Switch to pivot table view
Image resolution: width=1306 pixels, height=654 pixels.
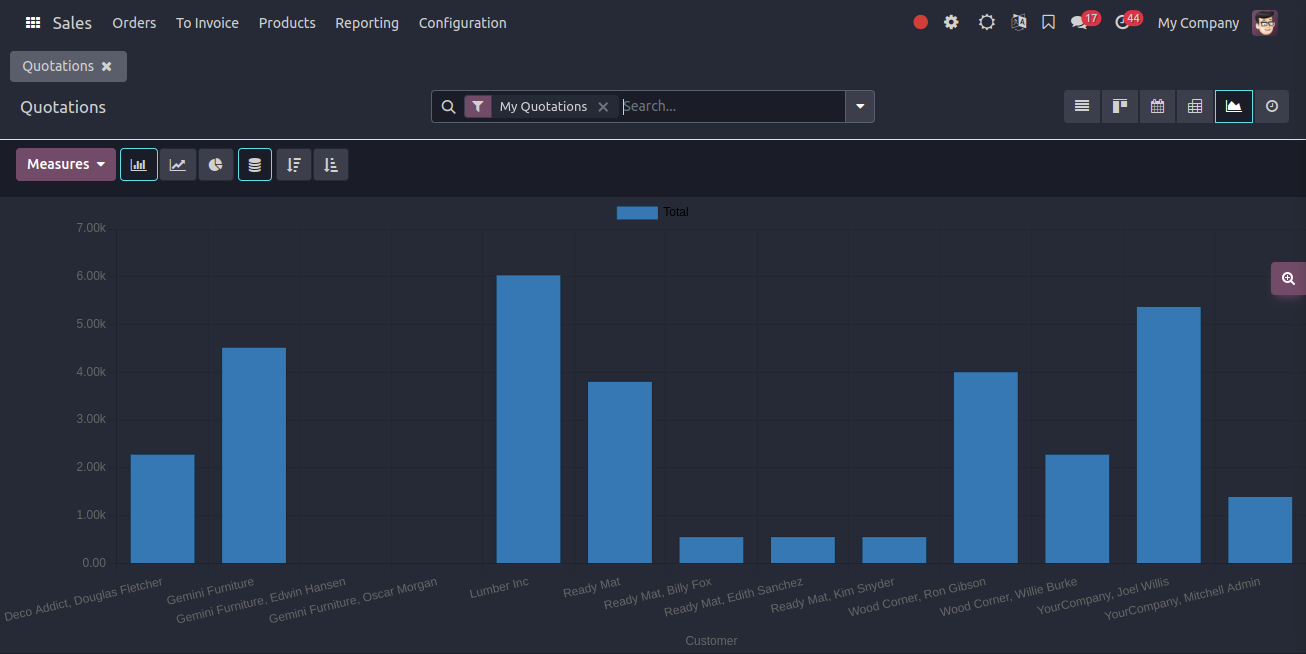1195,106
